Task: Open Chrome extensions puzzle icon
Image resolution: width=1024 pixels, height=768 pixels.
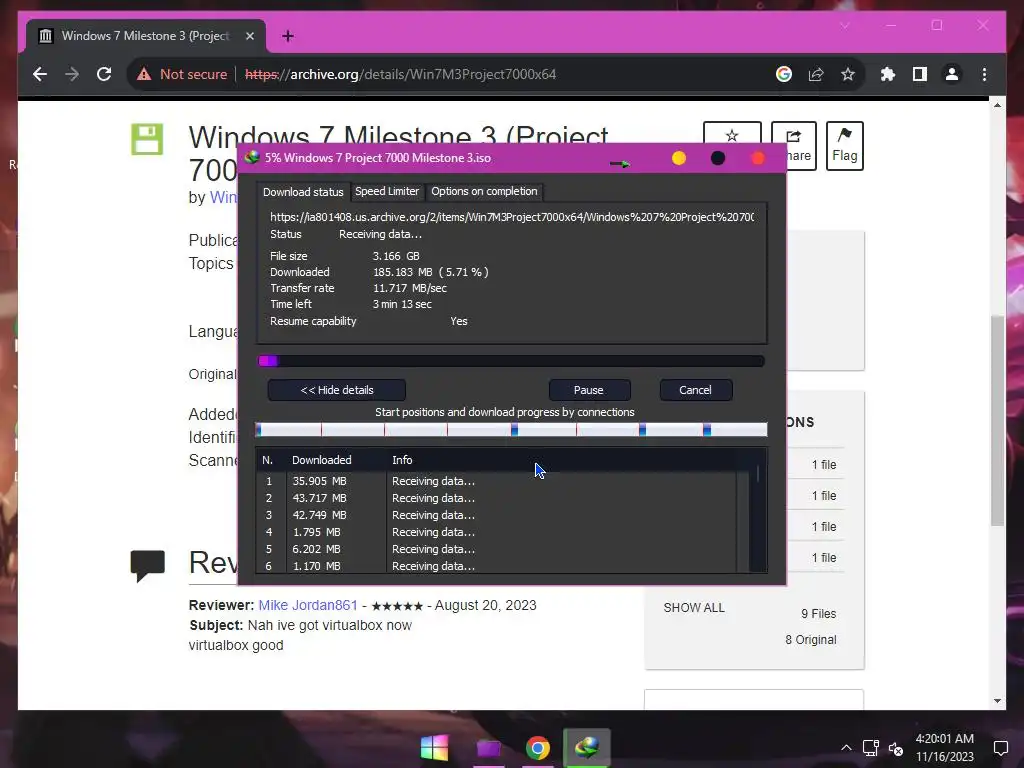Action: tap(888, 74)
